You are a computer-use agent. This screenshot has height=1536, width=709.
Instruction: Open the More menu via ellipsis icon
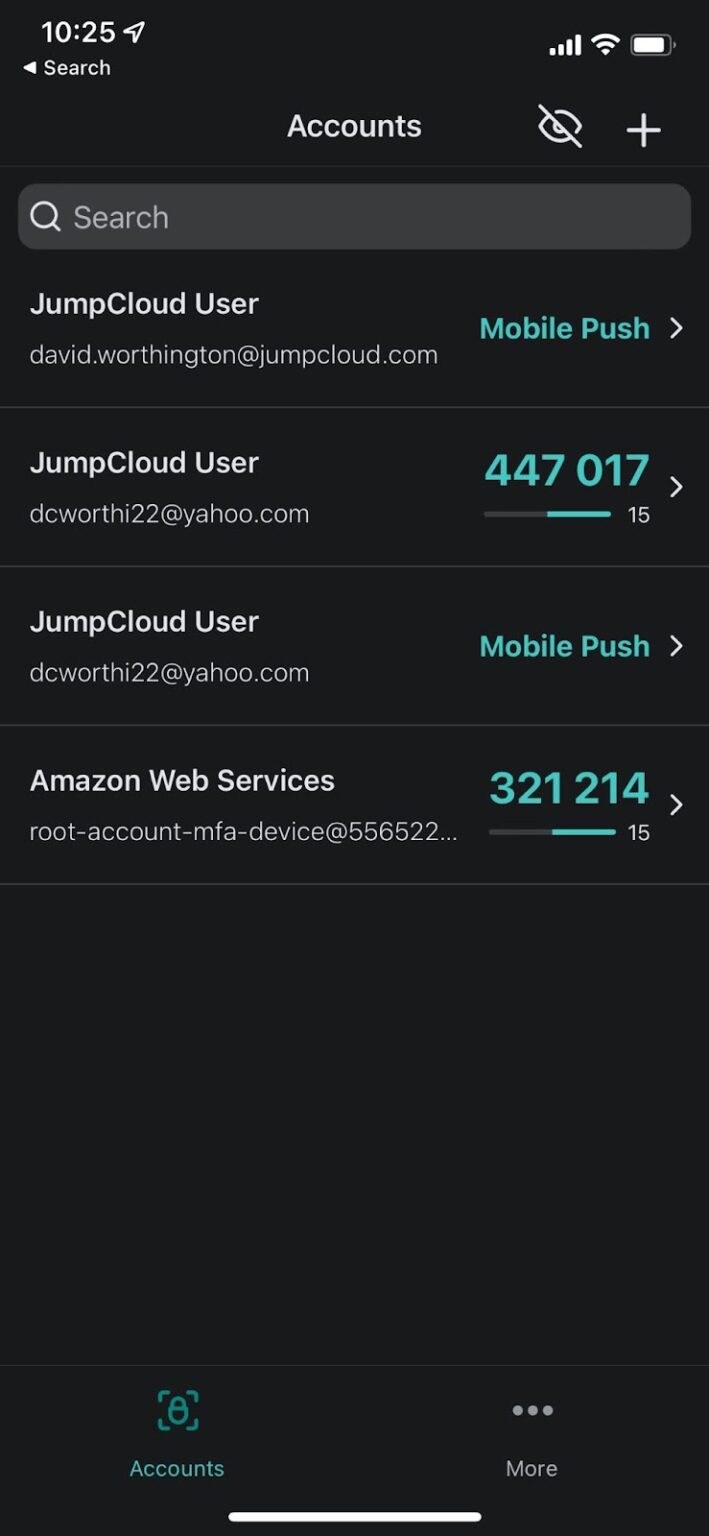pyautogui.click(x=531, y=1410)
